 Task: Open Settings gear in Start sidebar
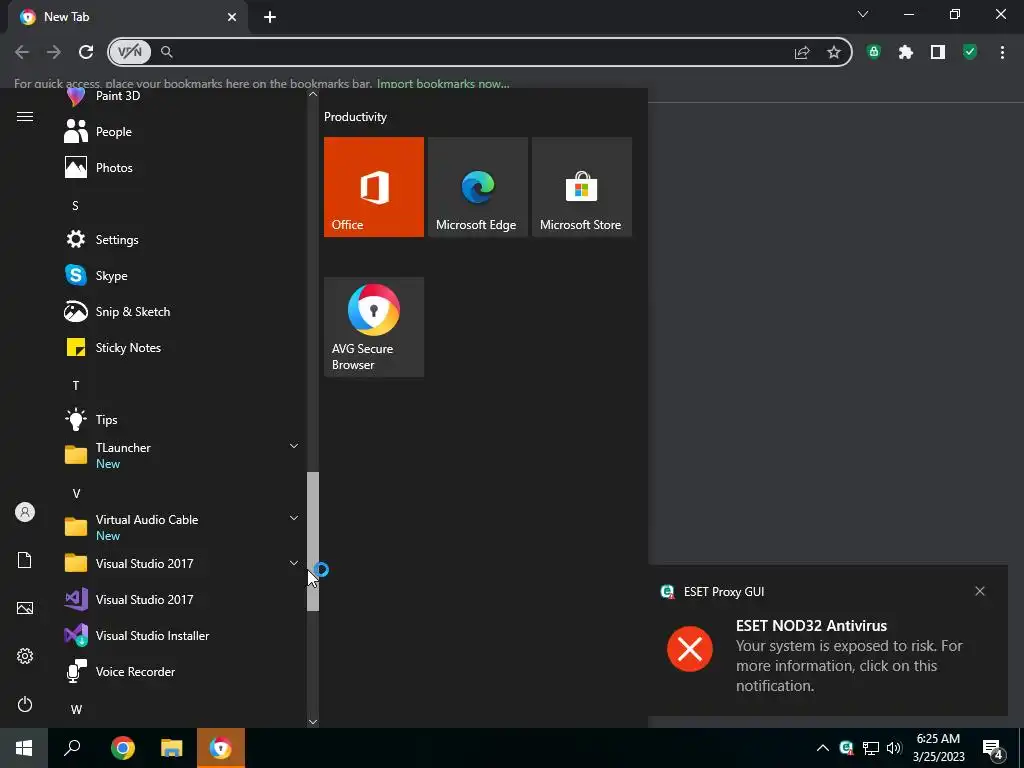(x=25, y=656)
